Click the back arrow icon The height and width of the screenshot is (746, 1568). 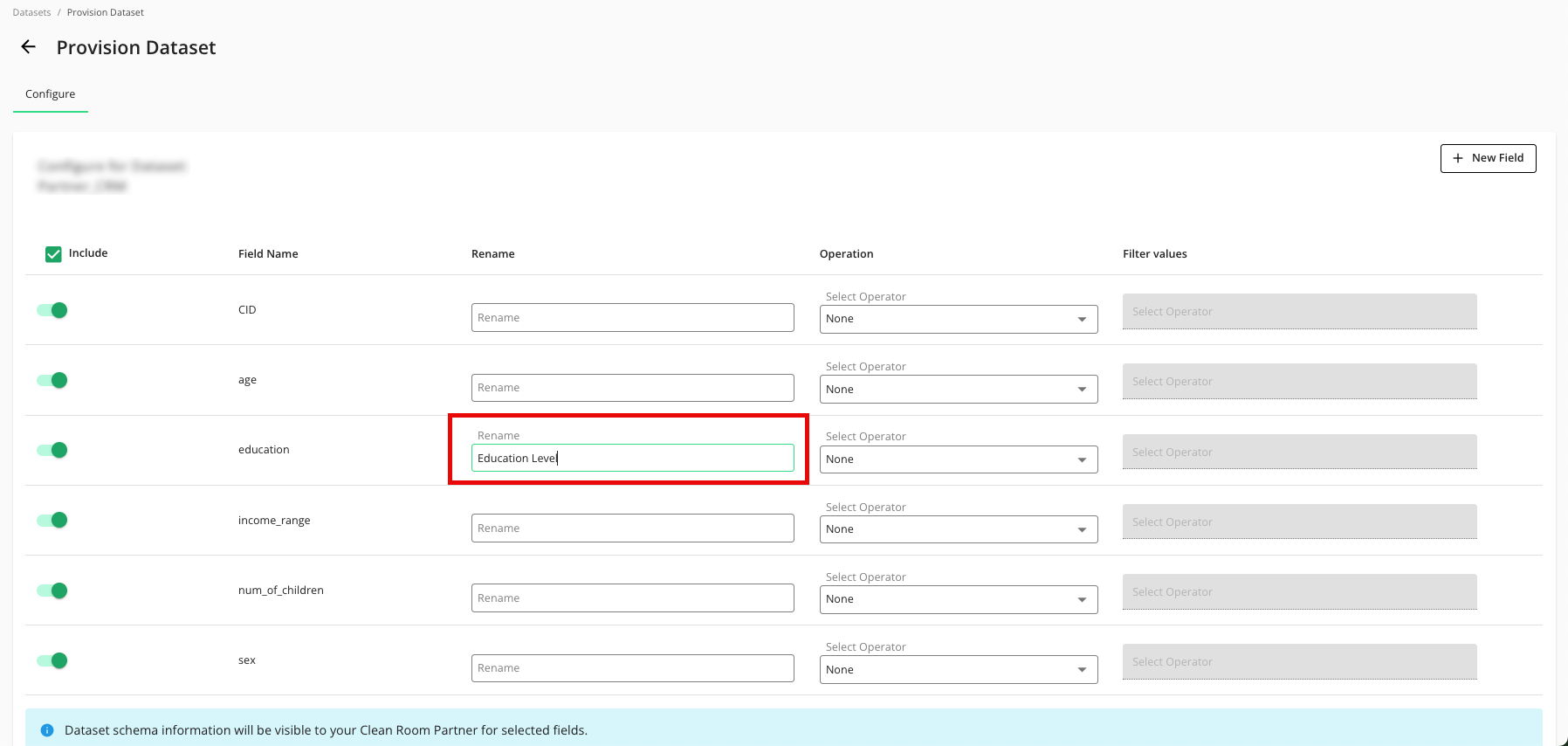pos(29,47)
